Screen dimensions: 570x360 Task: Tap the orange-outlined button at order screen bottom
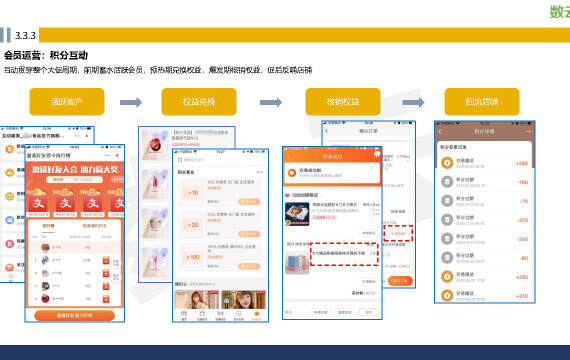click(369, 312)
